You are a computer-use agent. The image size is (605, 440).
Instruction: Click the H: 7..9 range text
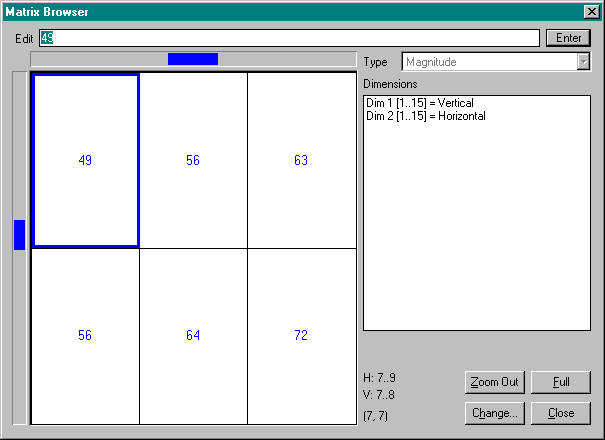tap(379, 377)
